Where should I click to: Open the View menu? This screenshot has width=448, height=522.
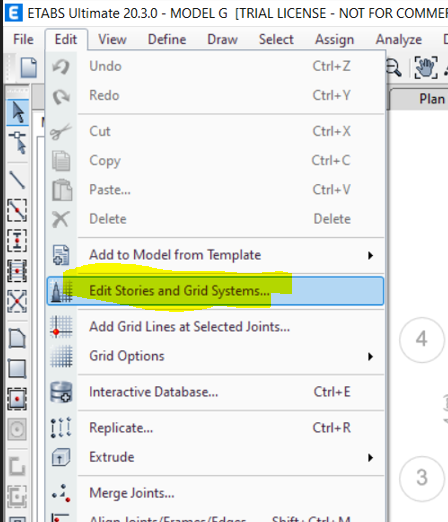pyautogui.click(x=112, y=39)
